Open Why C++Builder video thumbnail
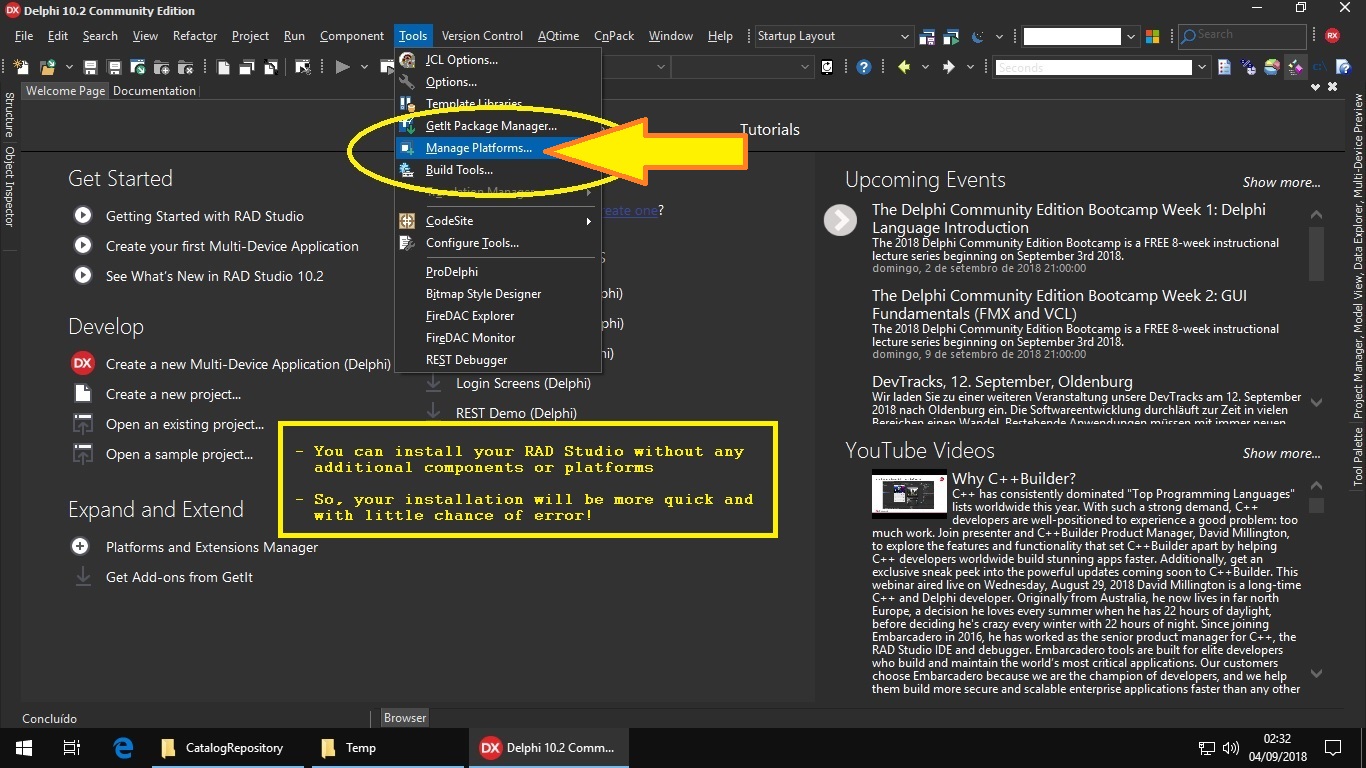This screenshot has height=768, width=1366. click(x=909, y=494)
